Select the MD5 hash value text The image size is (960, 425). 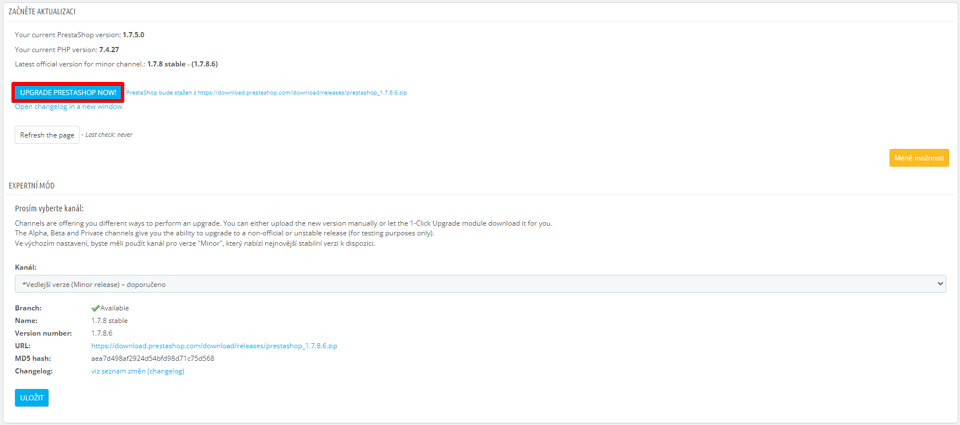(152, 358)
